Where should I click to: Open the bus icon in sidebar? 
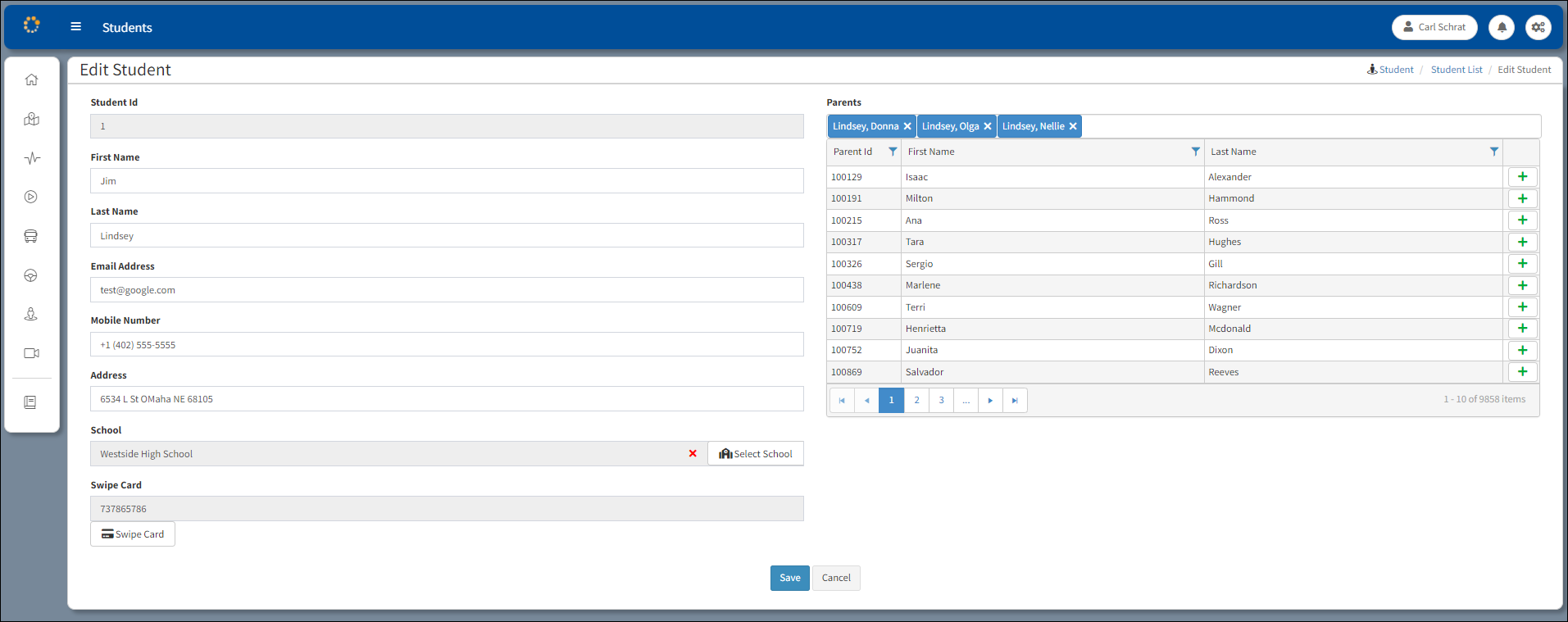pos(31,236)
